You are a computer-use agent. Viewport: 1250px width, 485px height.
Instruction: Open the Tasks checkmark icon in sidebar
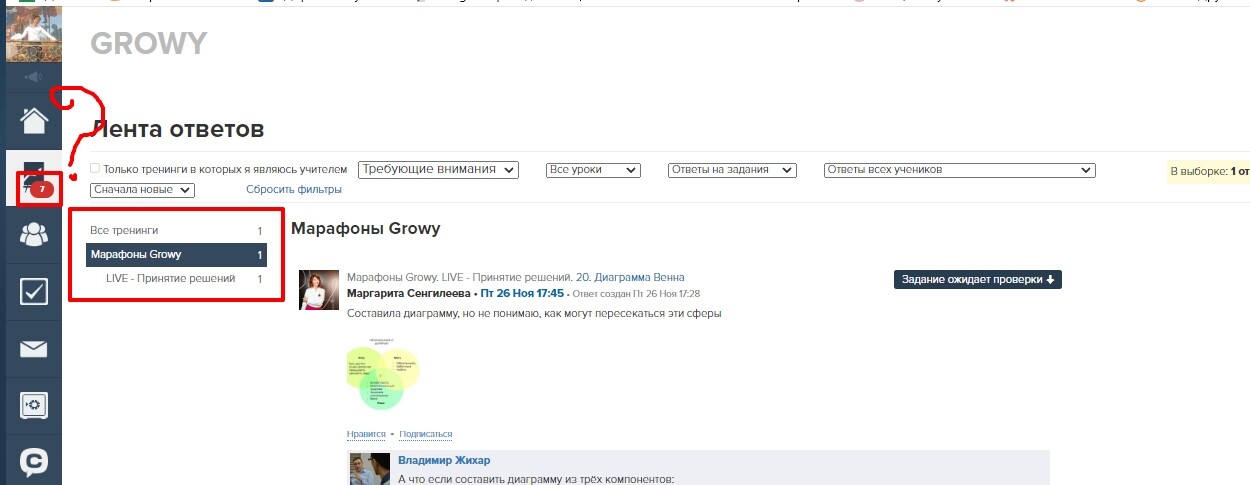click(33, 292)
